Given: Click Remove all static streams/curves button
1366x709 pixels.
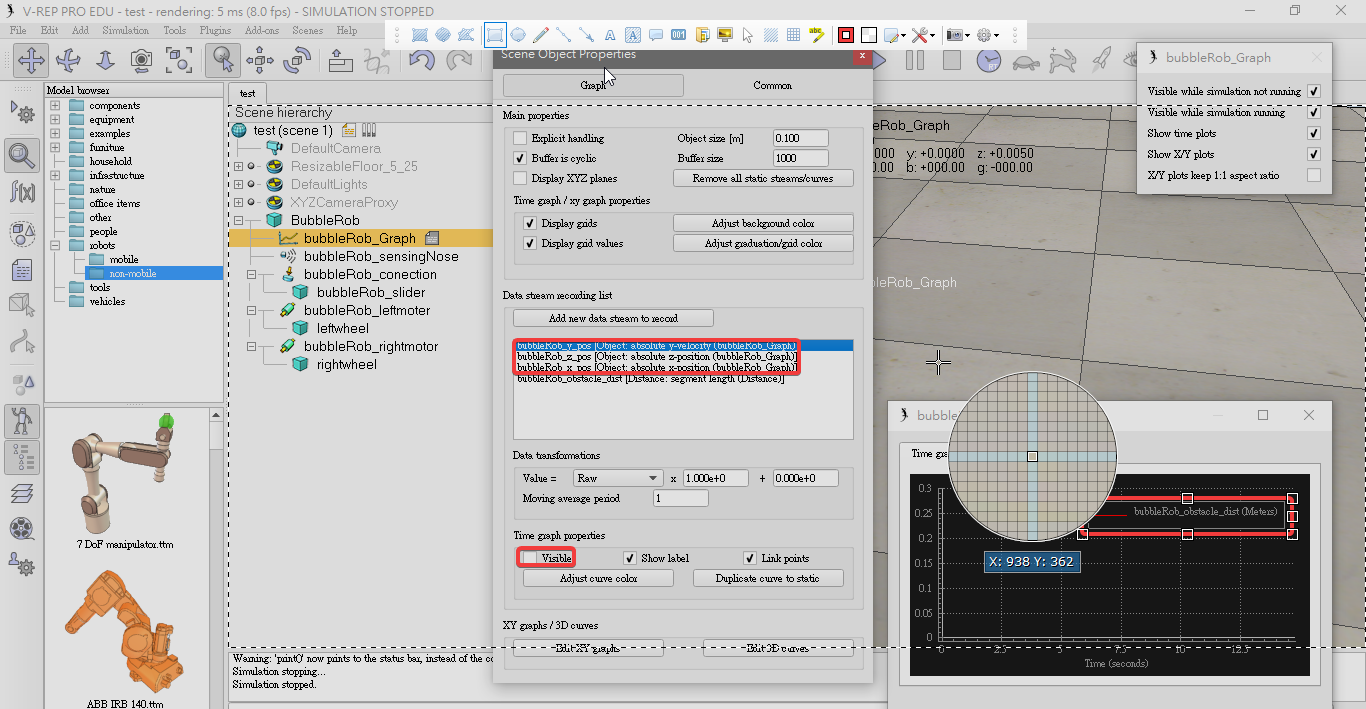Looking at the screenshot, I should pyautogui.click(x=764, y=178).
